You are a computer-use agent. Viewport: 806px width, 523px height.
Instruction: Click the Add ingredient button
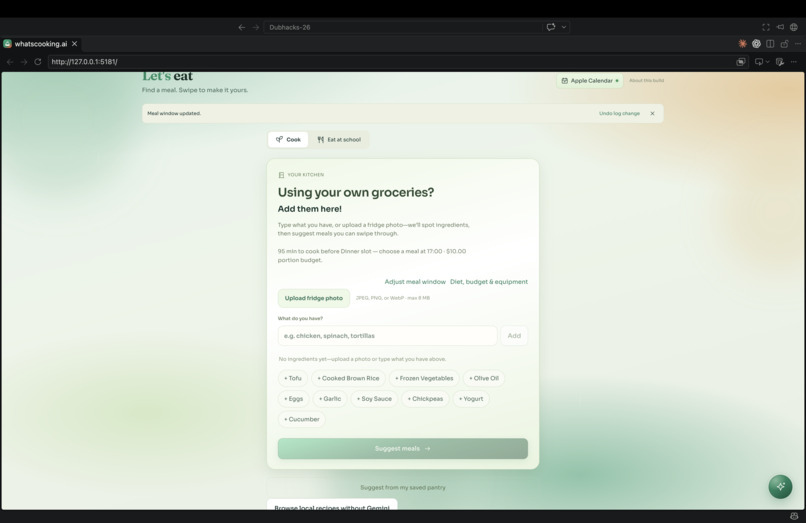point(514,336)
